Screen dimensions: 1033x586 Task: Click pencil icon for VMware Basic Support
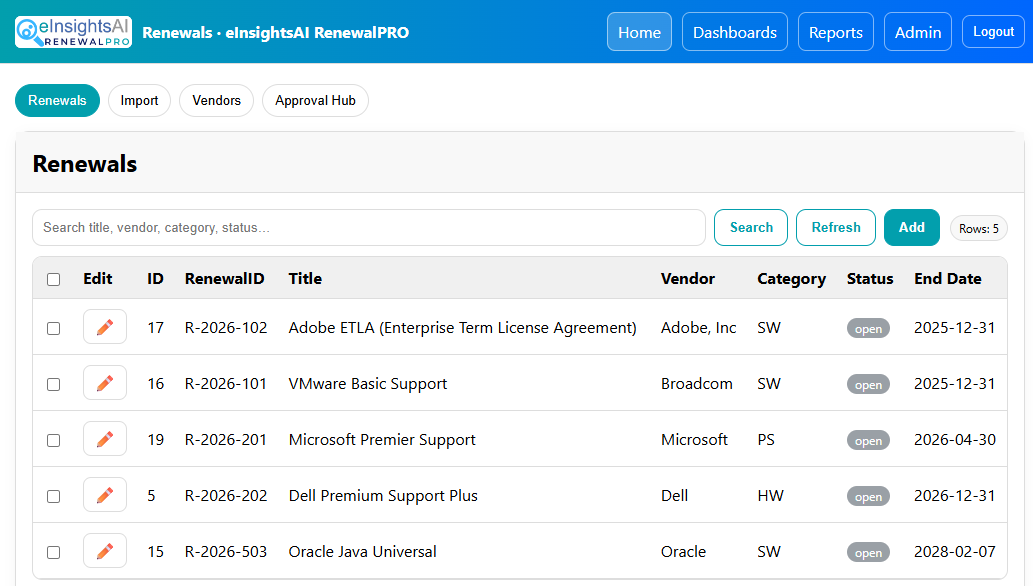[x=105, y=383]
